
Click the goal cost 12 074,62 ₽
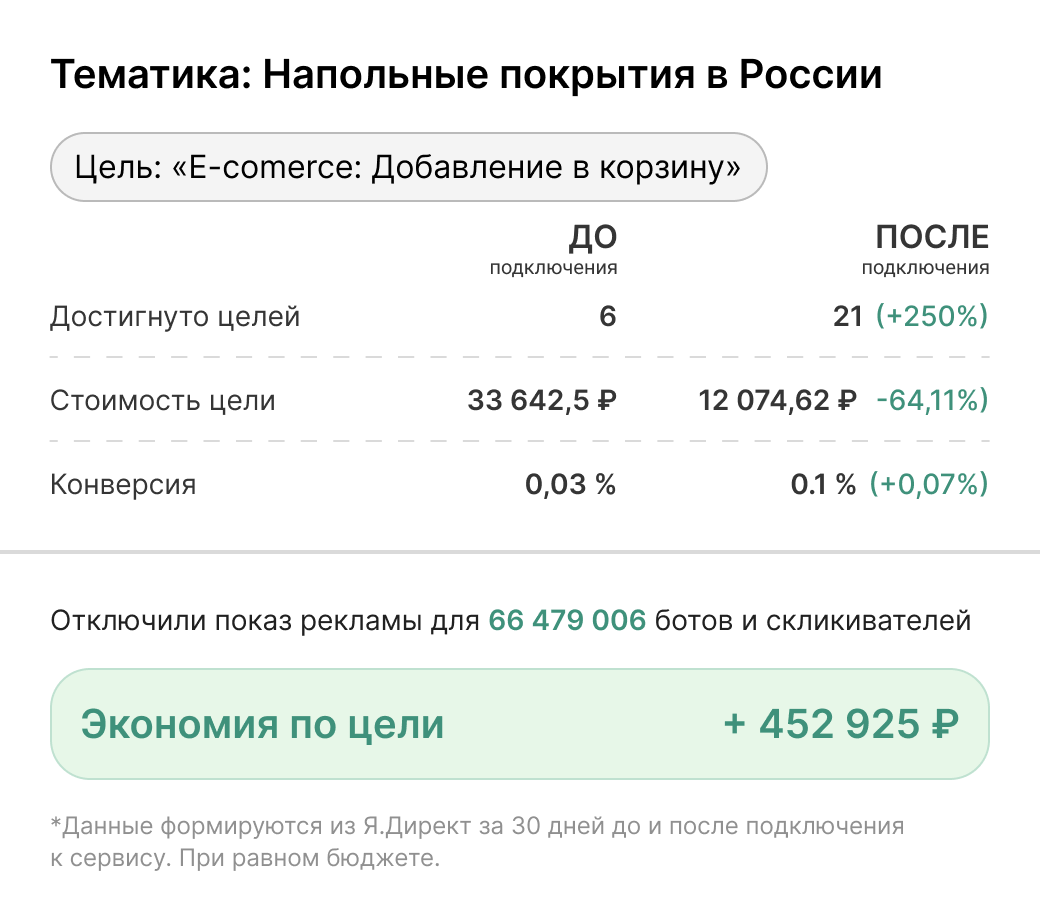[x=777, y=401]
